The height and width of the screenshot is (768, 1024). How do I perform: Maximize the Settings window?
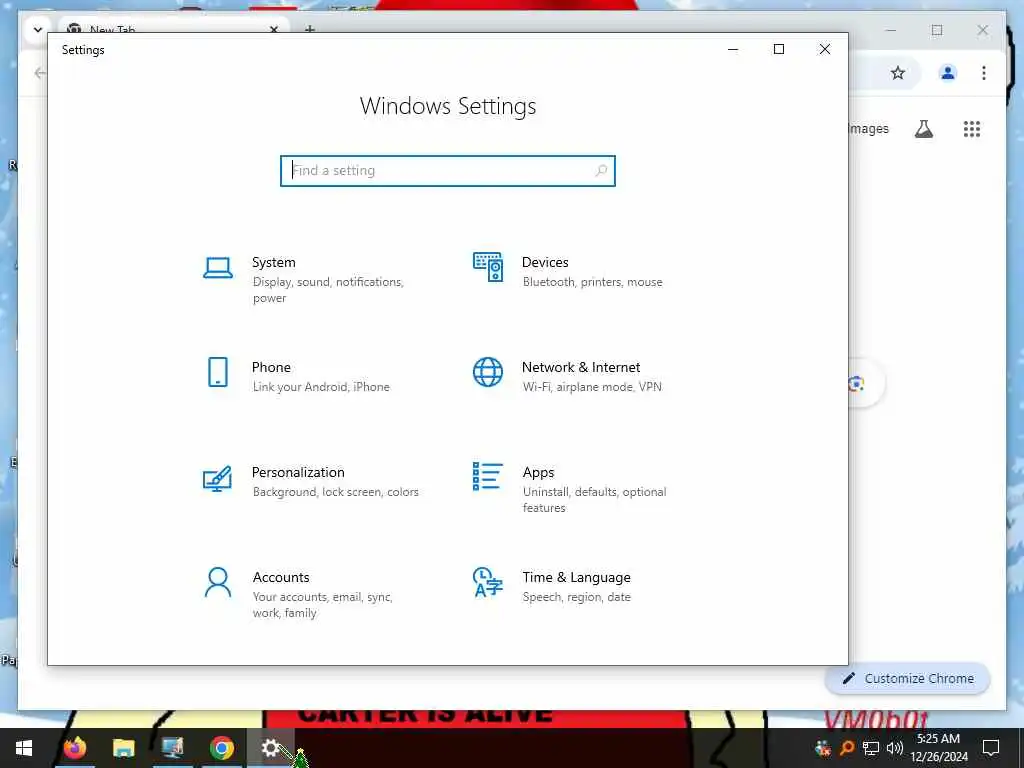click(x=778, y=50)
